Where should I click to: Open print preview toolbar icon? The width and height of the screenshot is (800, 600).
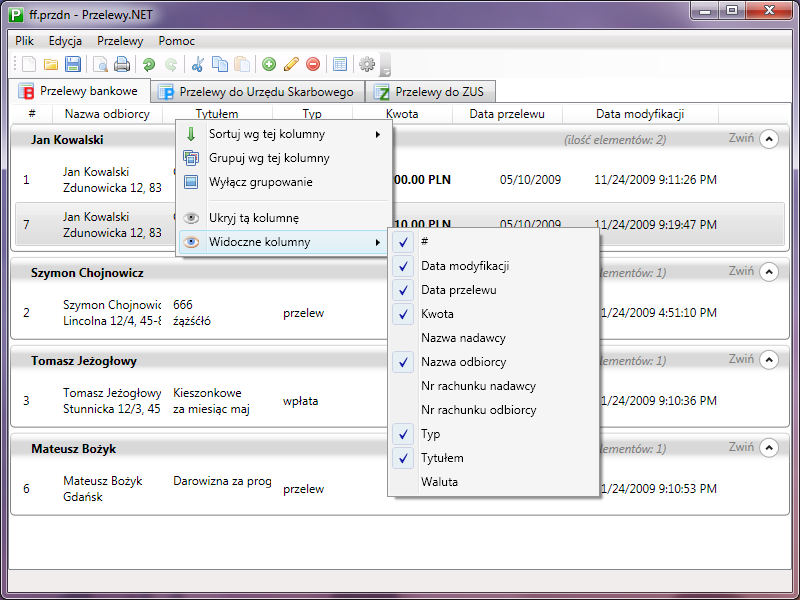100,64
